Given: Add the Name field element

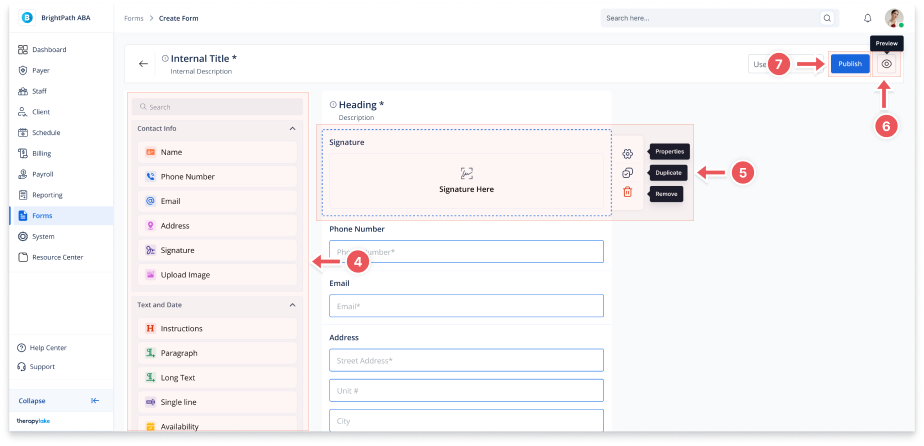Looking at the screenshot, I should (x=217, y=152).
